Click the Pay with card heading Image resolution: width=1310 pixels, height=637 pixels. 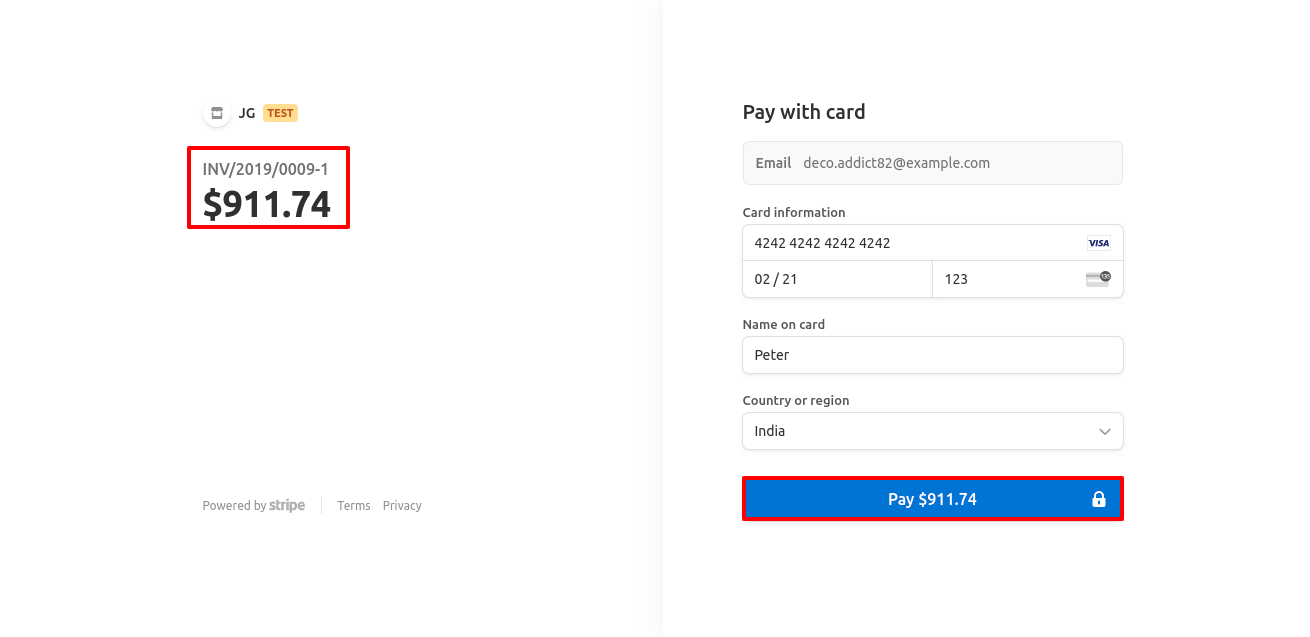[803, 112]
